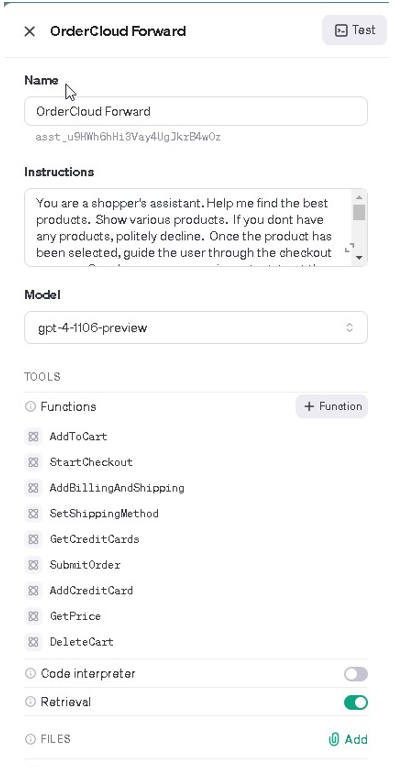Add a file with the Add link

coord(348,739)
